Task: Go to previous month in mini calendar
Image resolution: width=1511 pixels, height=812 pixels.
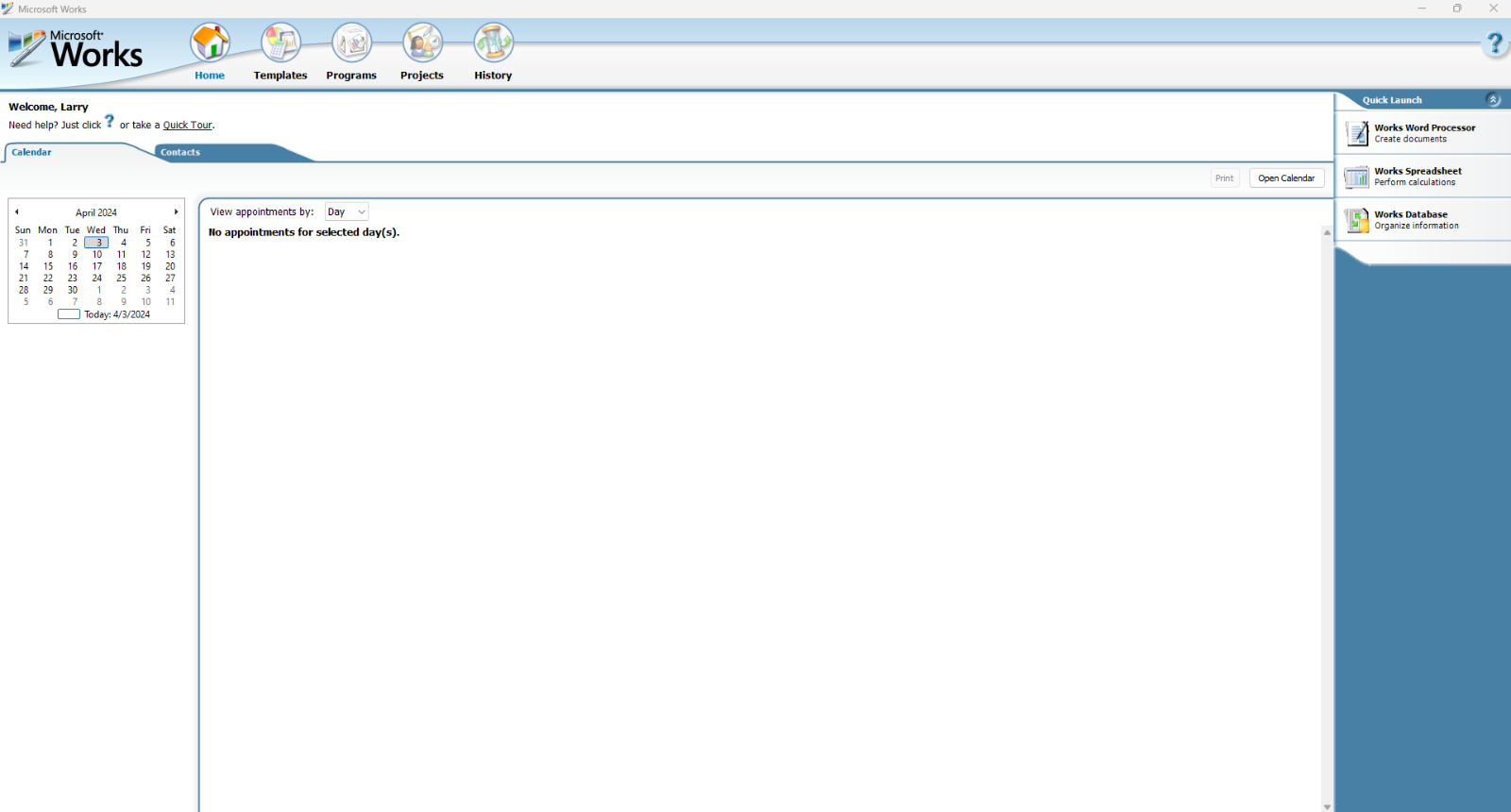Action: click(x=17, y=212)
